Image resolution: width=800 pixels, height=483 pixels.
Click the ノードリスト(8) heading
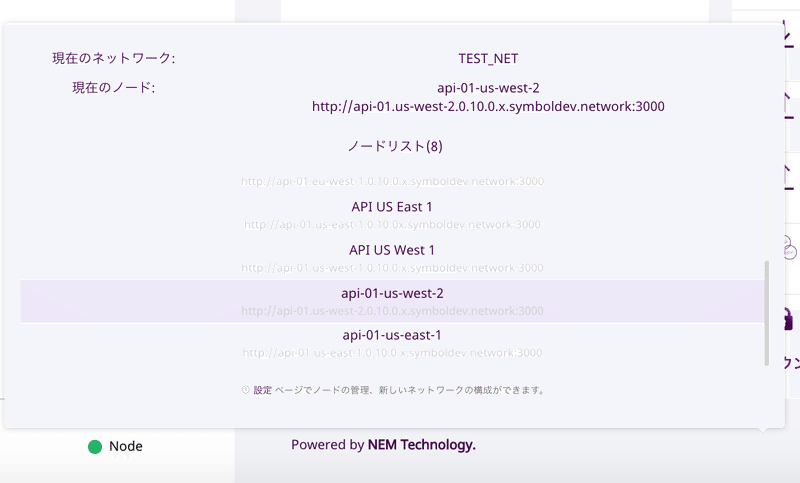pyautogui.click(x=395, y=146)
